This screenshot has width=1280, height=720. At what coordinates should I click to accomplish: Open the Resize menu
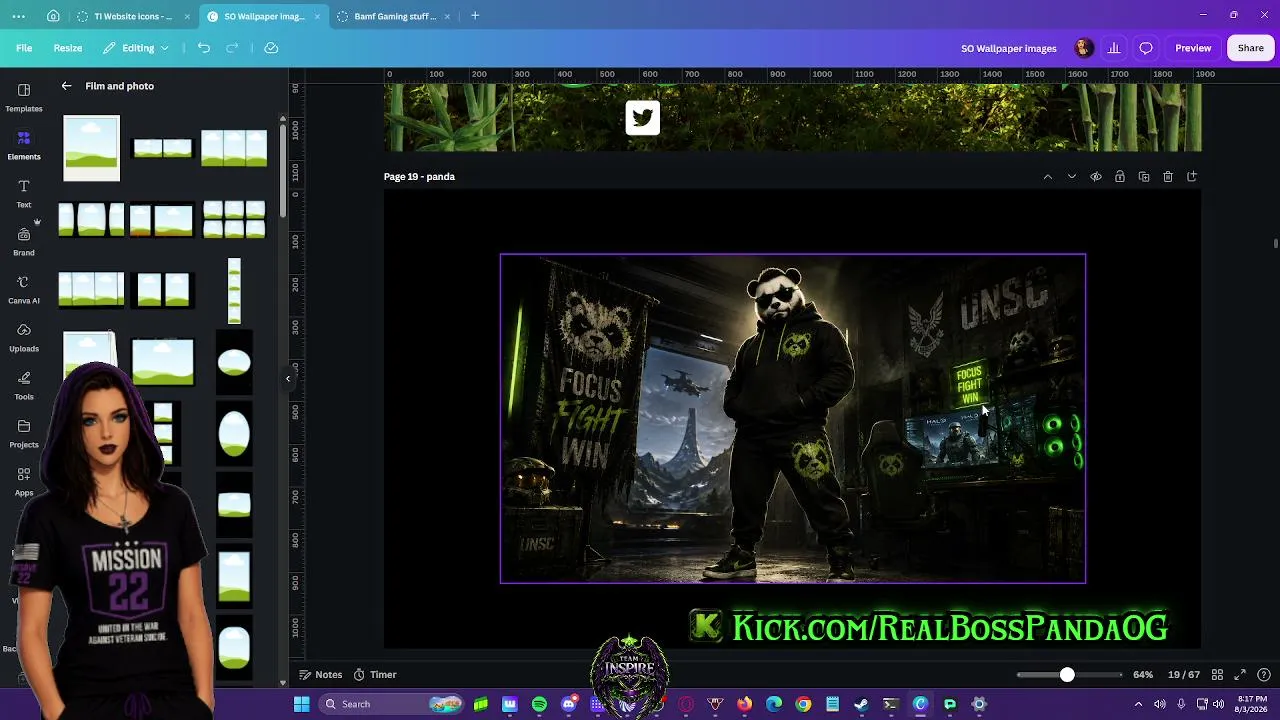click(x=68, y=48)
